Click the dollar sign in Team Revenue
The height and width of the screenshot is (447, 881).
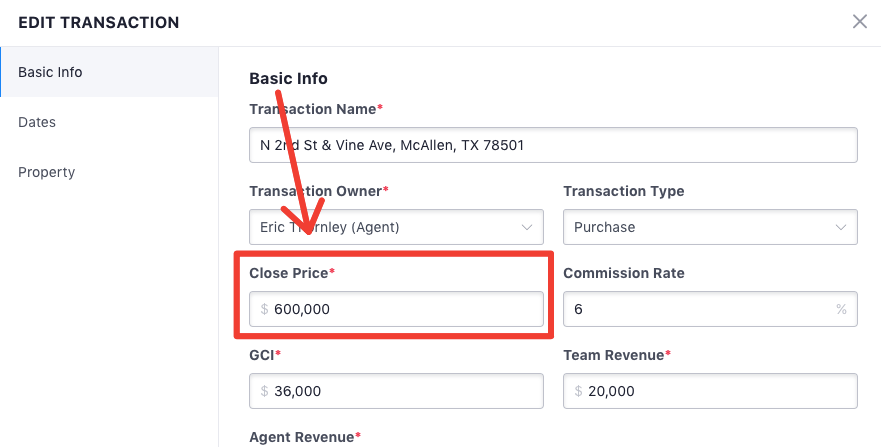[579, 391]
